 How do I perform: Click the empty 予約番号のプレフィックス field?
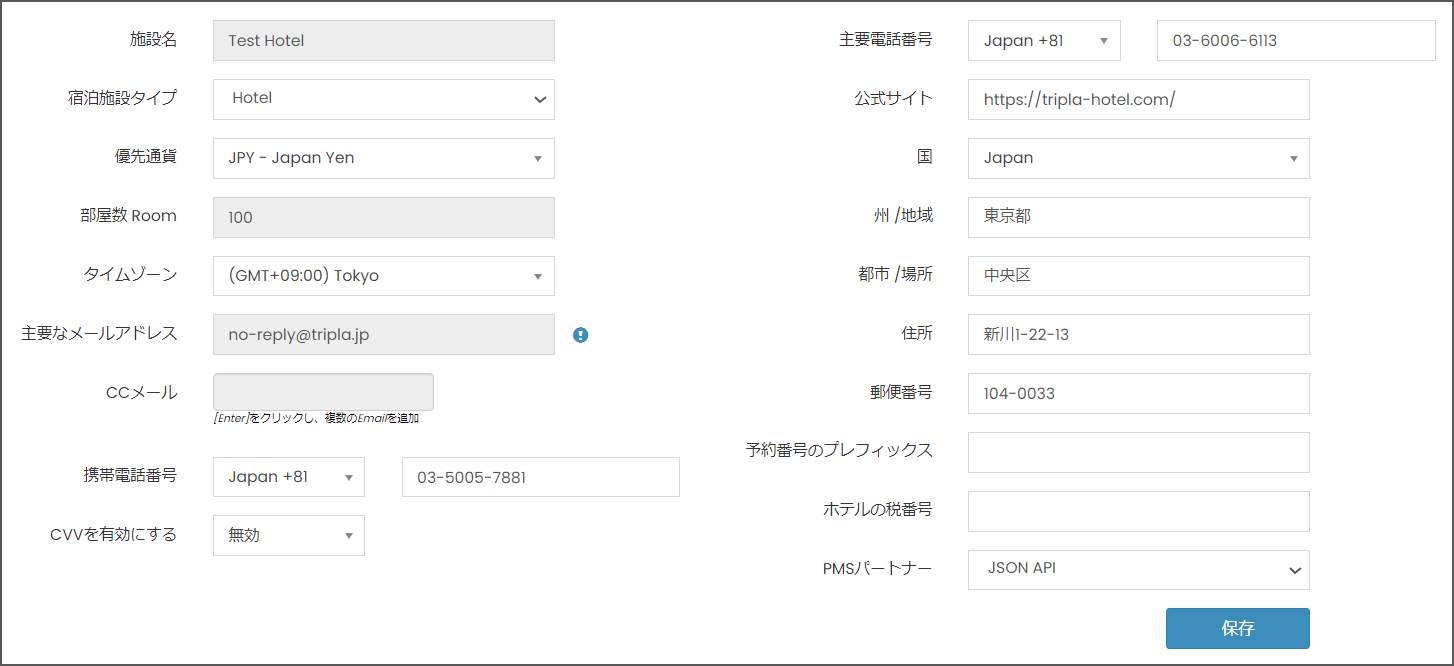[x=1138, y=452]
